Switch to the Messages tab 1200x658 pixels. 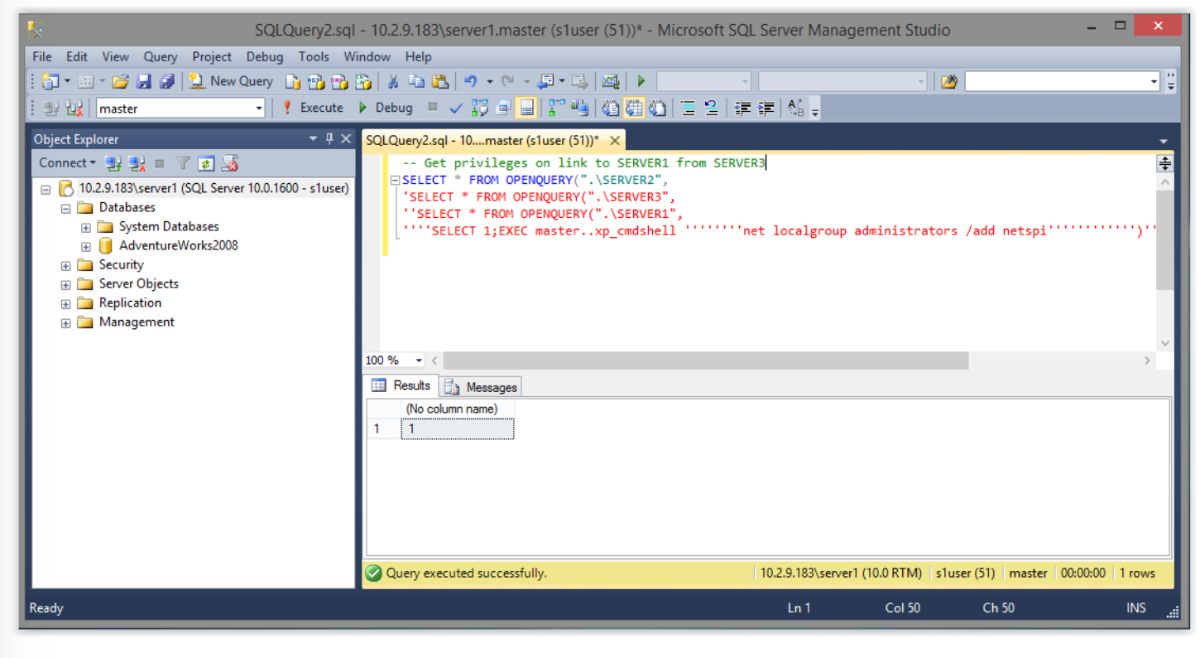(x=481, y=387)
